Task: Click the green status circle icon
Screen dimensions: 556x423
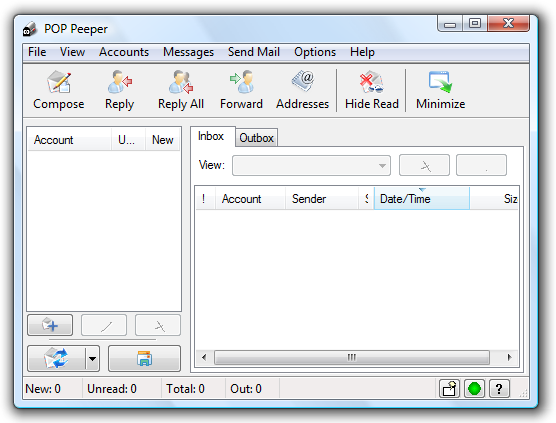Action: (474, 389)
